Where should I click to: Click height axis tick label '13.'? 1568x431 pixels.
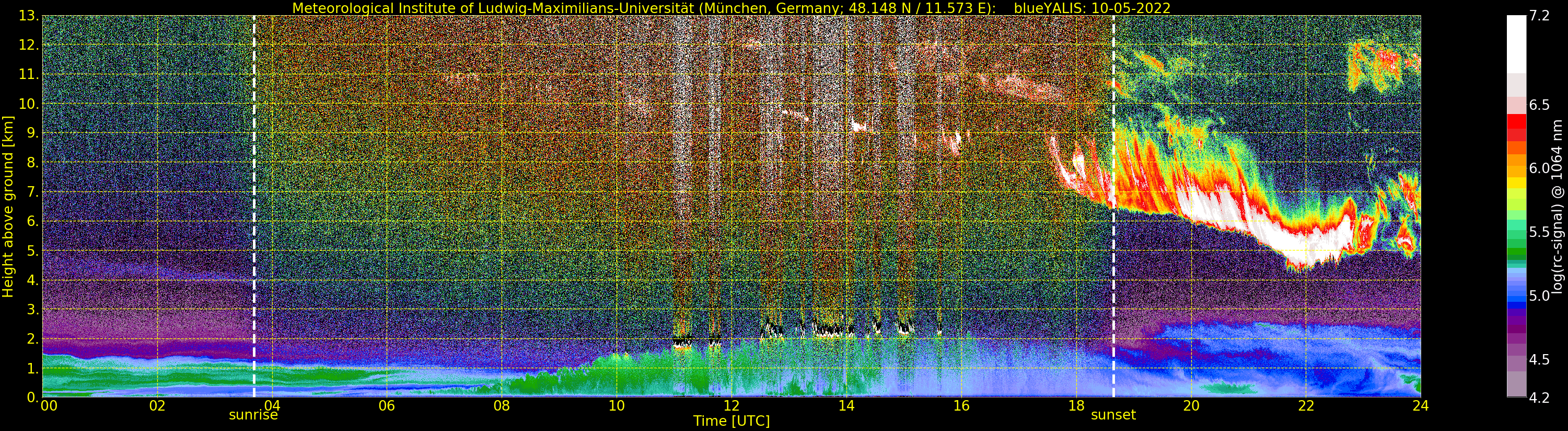(29, 16)
